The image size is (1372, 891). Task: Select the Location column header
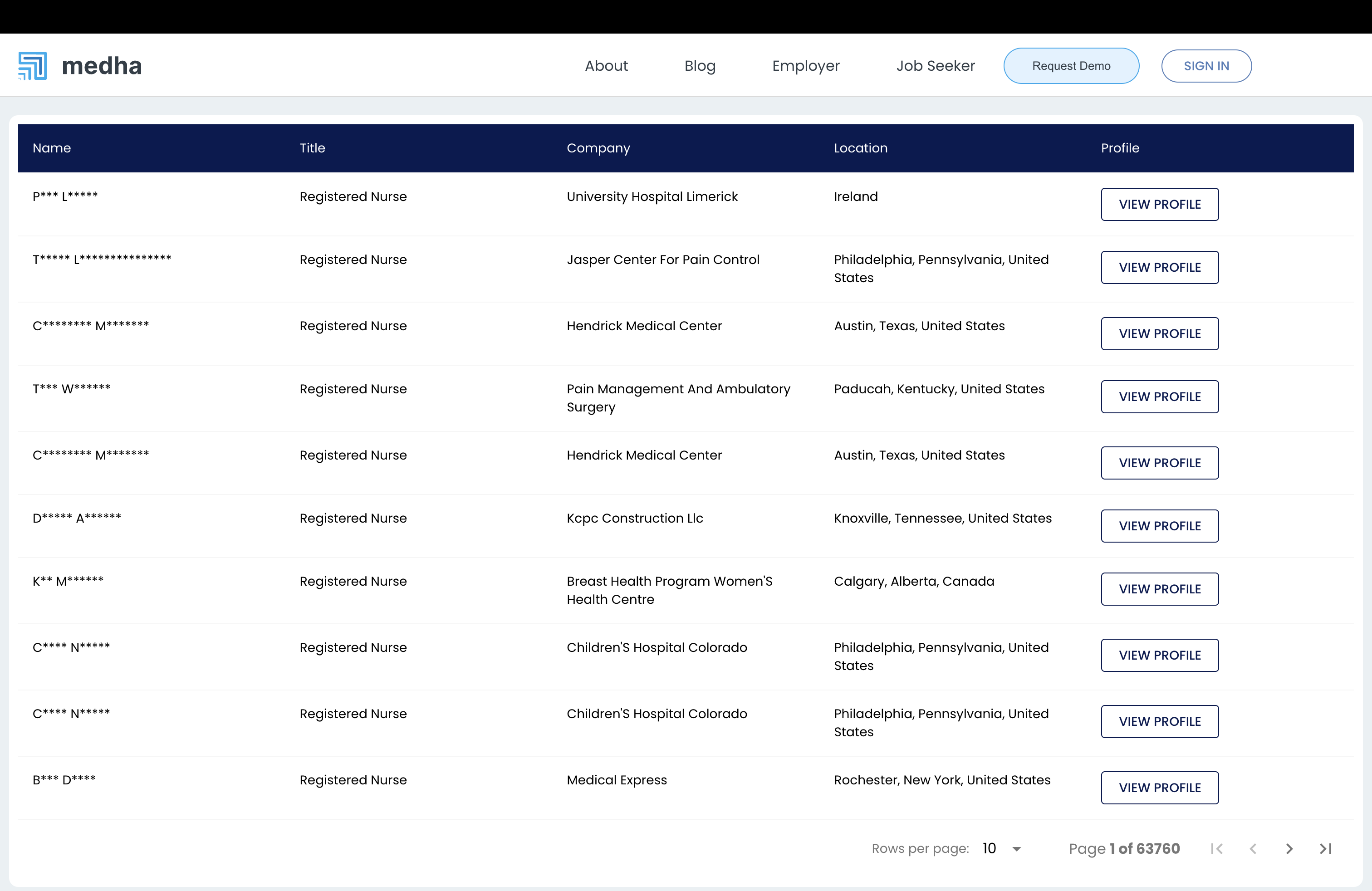[861, 148]
